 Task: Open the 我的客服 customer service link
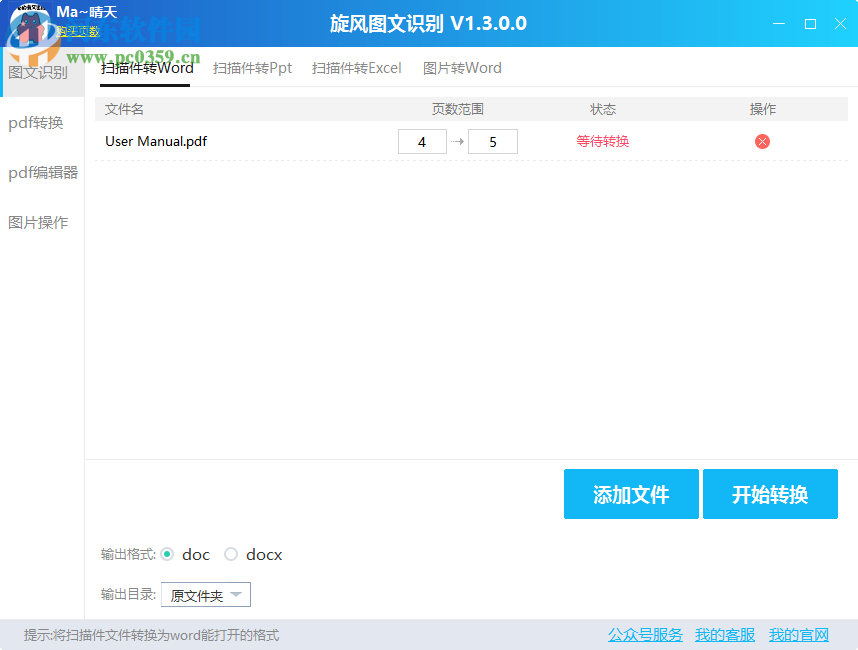pyautogui.click(x=724, y=635)
